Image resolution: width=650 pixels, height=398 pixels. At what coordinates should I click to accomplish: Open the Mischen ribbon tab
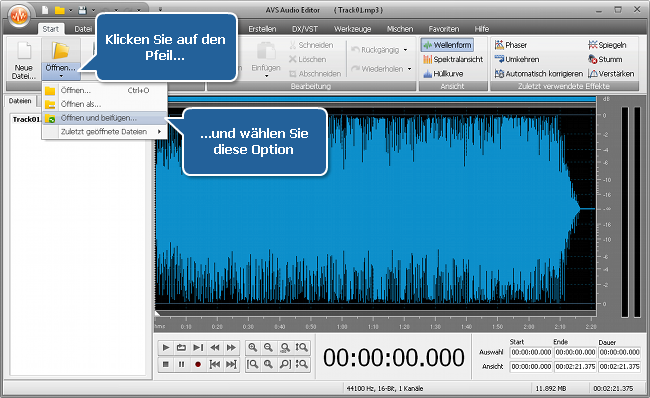point(400,29)
